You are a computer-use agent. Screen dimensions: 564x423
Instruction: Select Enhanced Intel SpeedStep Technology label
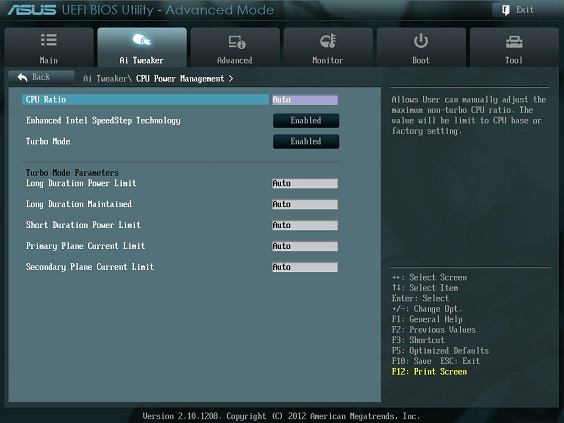pyautogui.click(x=103, y=120)
